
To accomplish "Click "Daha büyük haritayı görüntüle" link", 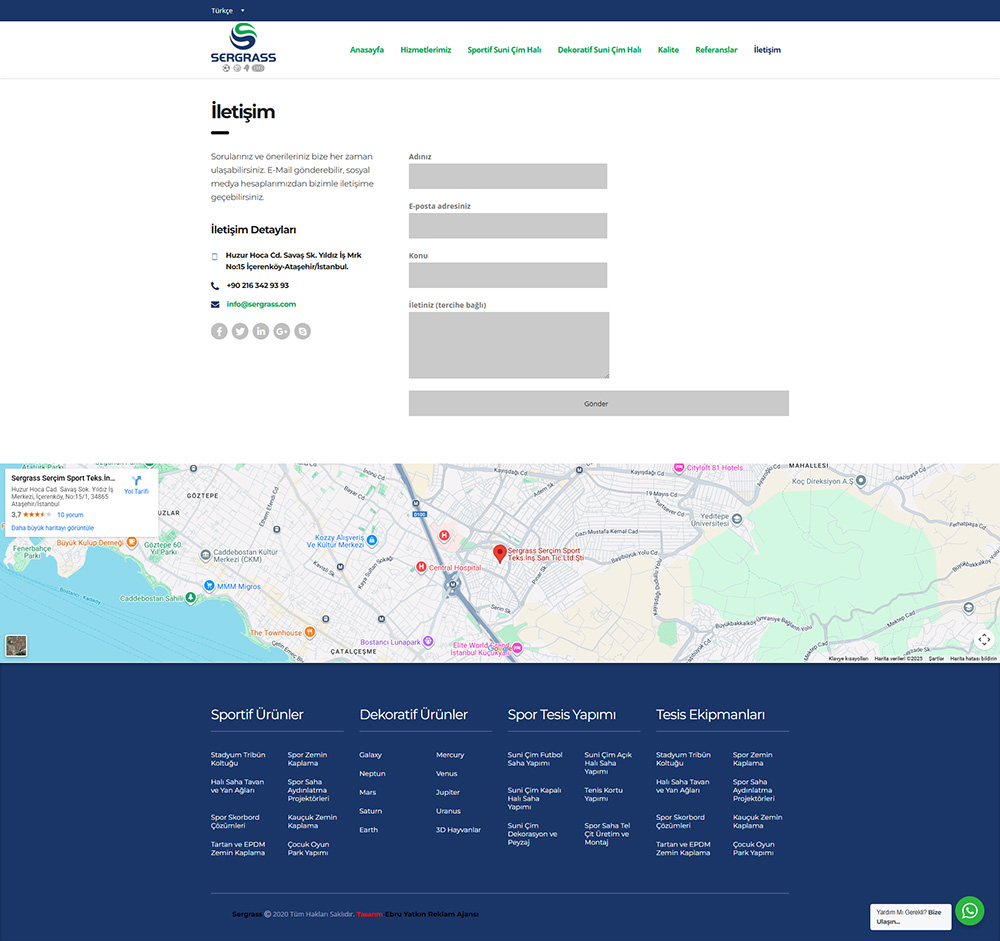I will tap(52, 527).
